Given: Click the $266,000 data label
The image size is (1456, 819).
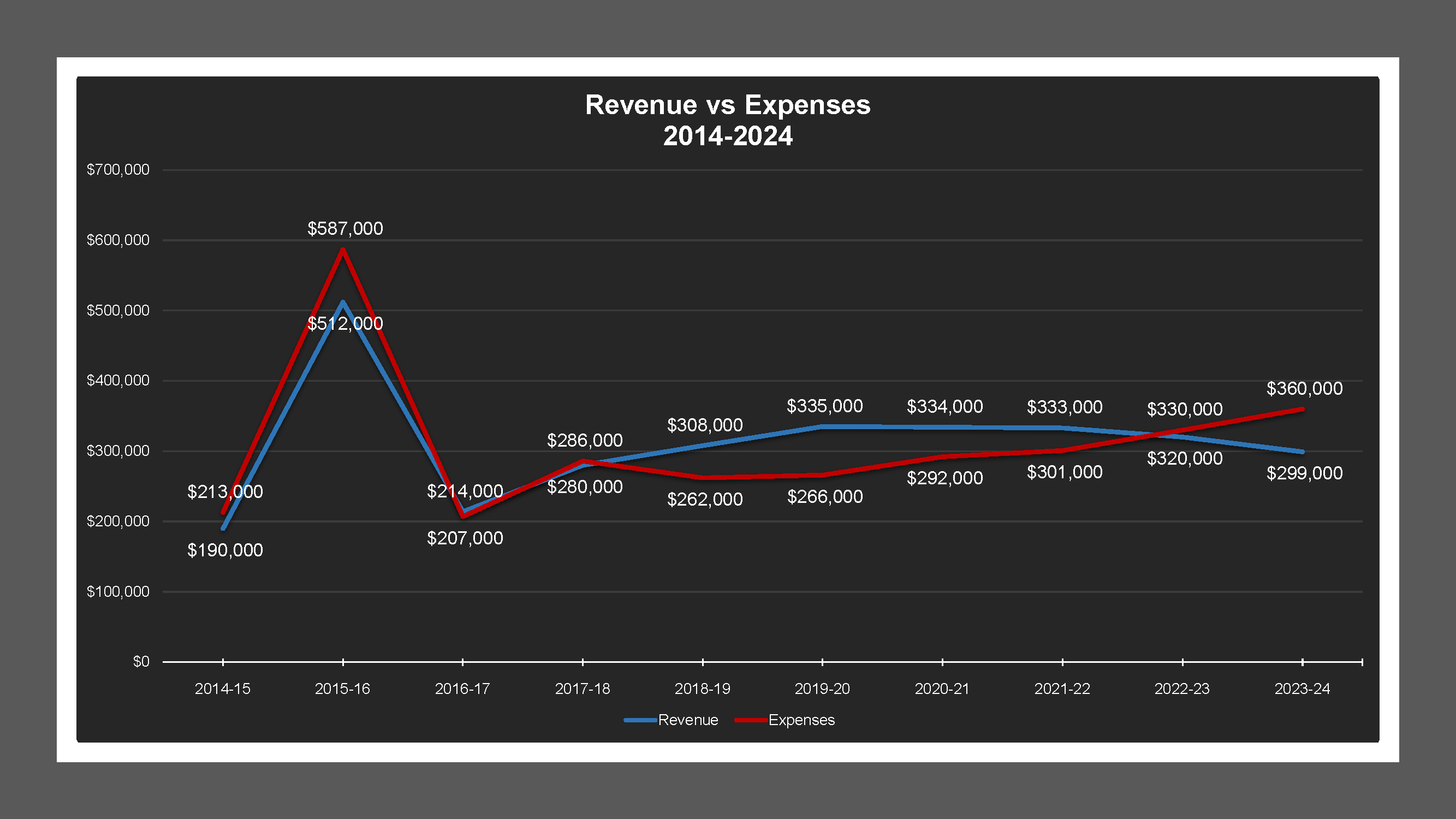Looking at the screenshot, I should 825,496.
